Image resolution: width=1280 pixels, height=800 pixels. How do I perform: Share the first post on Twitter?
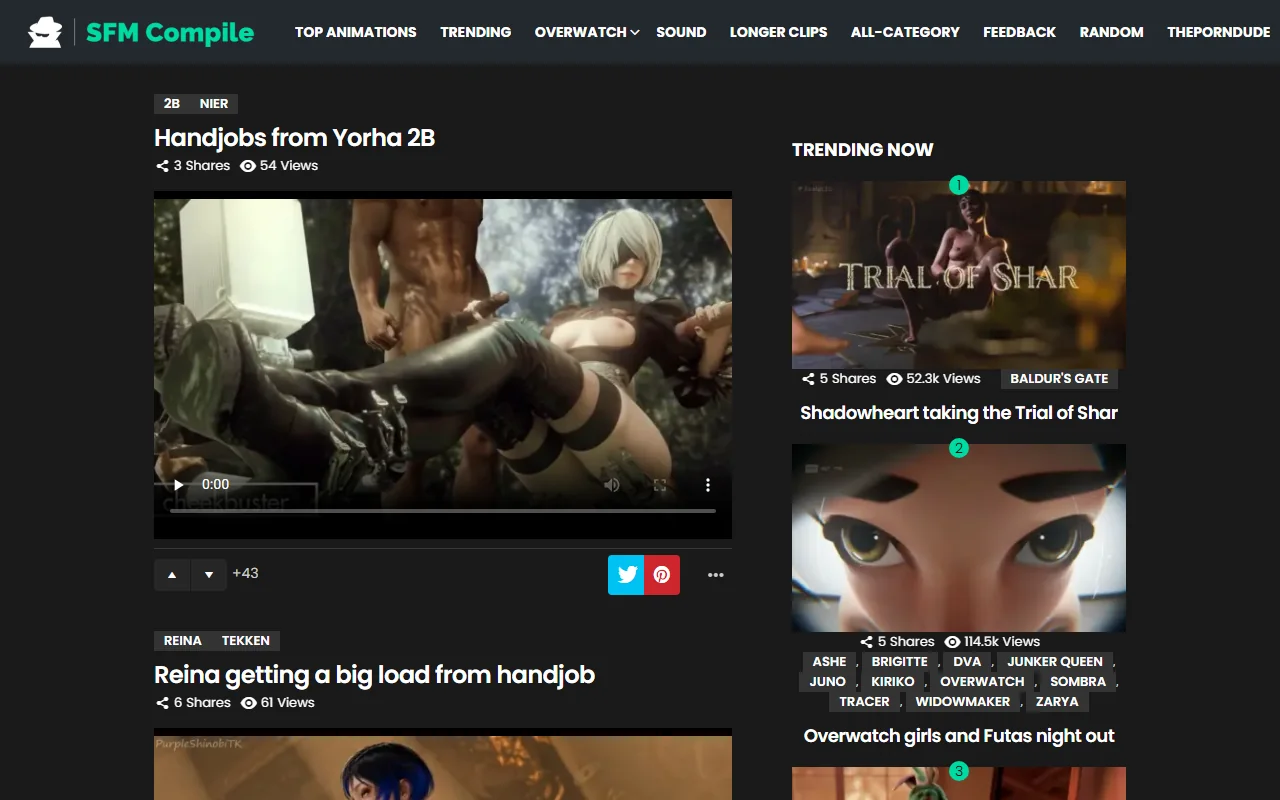tap(626, 575)
